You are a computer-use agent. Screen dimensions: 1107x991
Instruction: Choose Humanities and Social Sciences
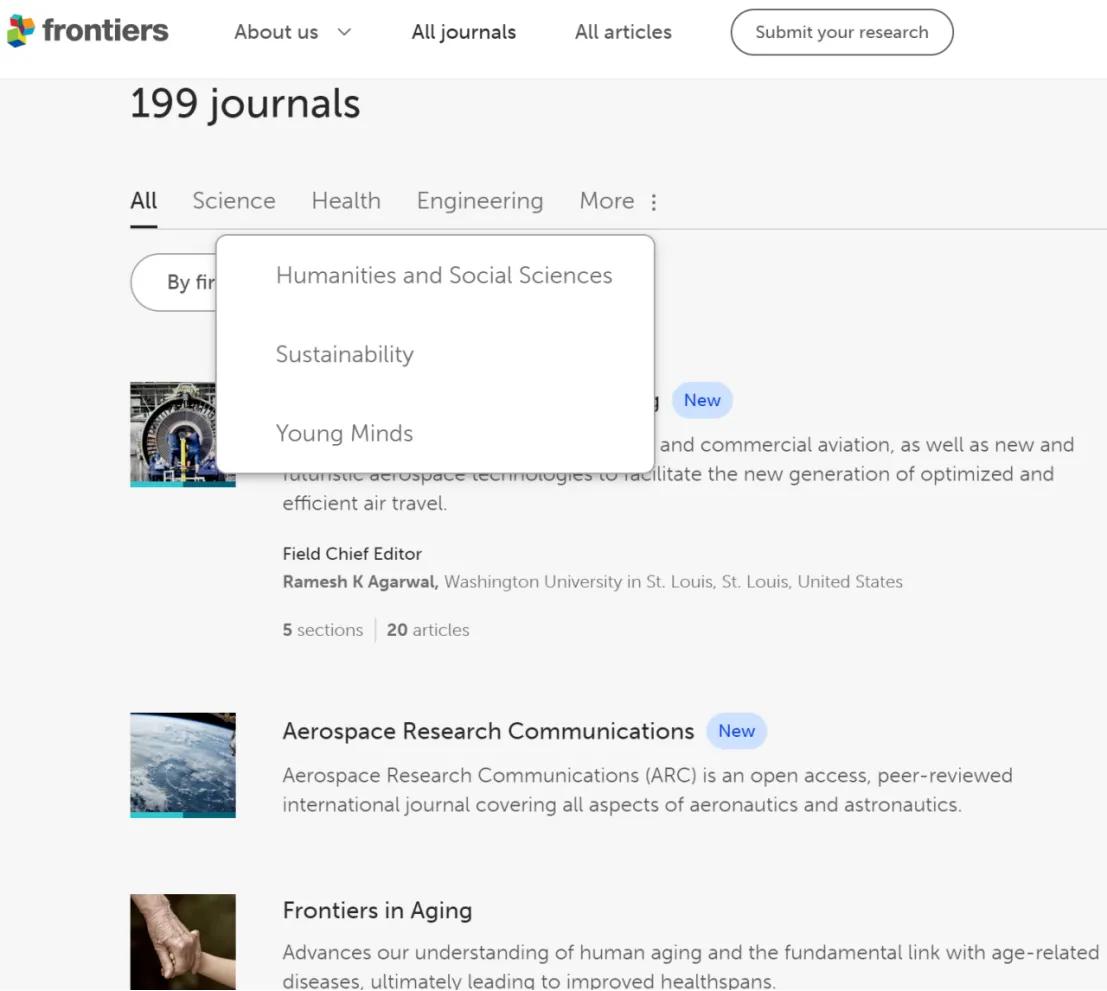[444, 275]
